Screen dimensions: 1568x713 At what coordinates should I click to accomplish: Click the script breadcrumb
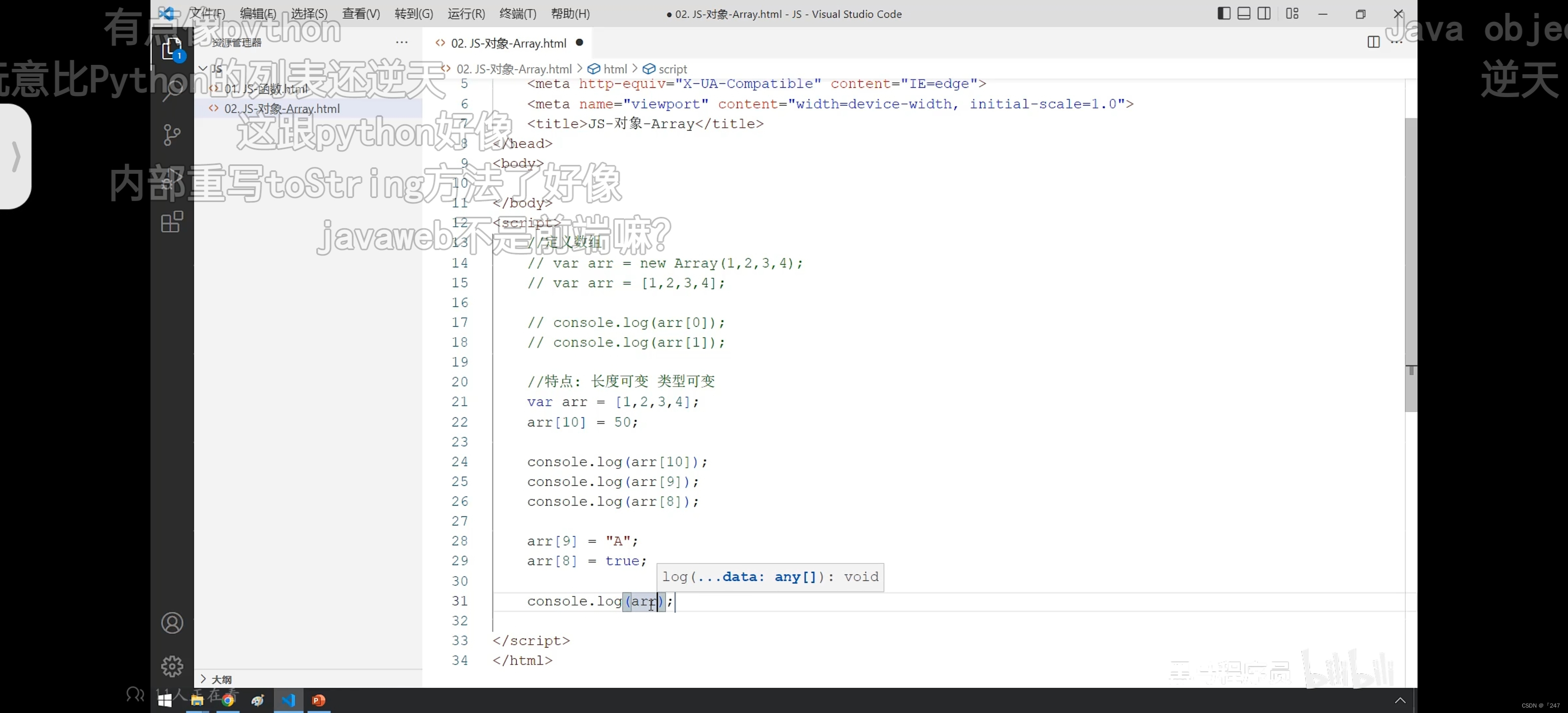[673, 69]
